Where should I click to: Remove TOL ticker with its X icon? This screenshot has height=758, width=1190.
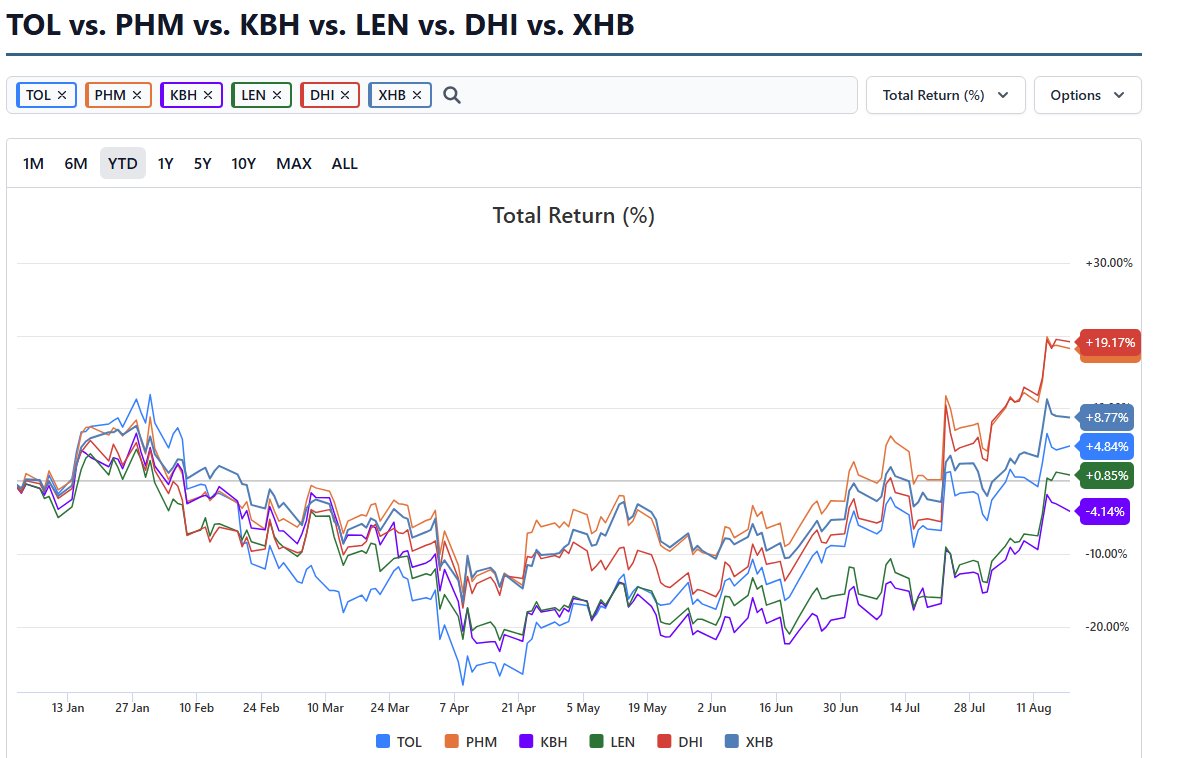[62, 95]
